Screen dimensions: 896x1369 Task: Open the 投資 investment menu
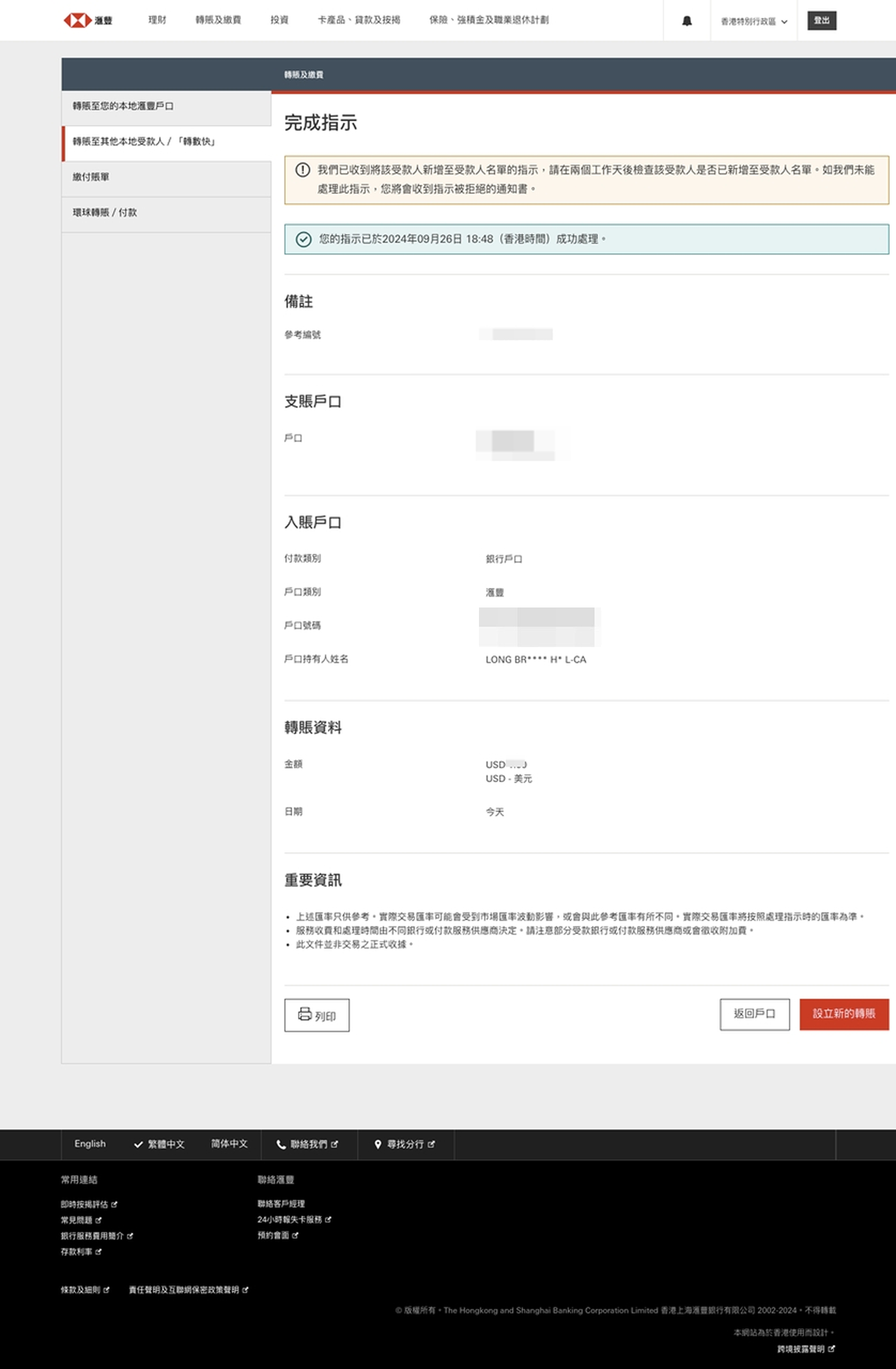click(280, 20)
